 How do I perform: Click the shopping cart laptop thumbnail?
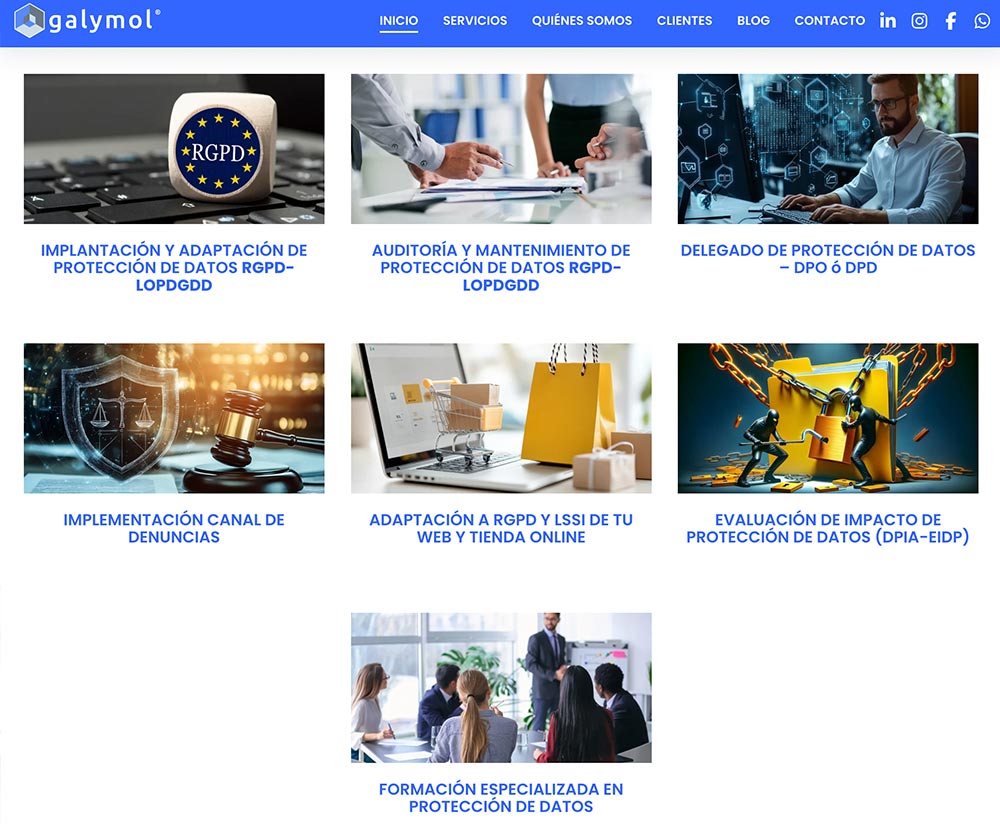(x=501, y=418)
